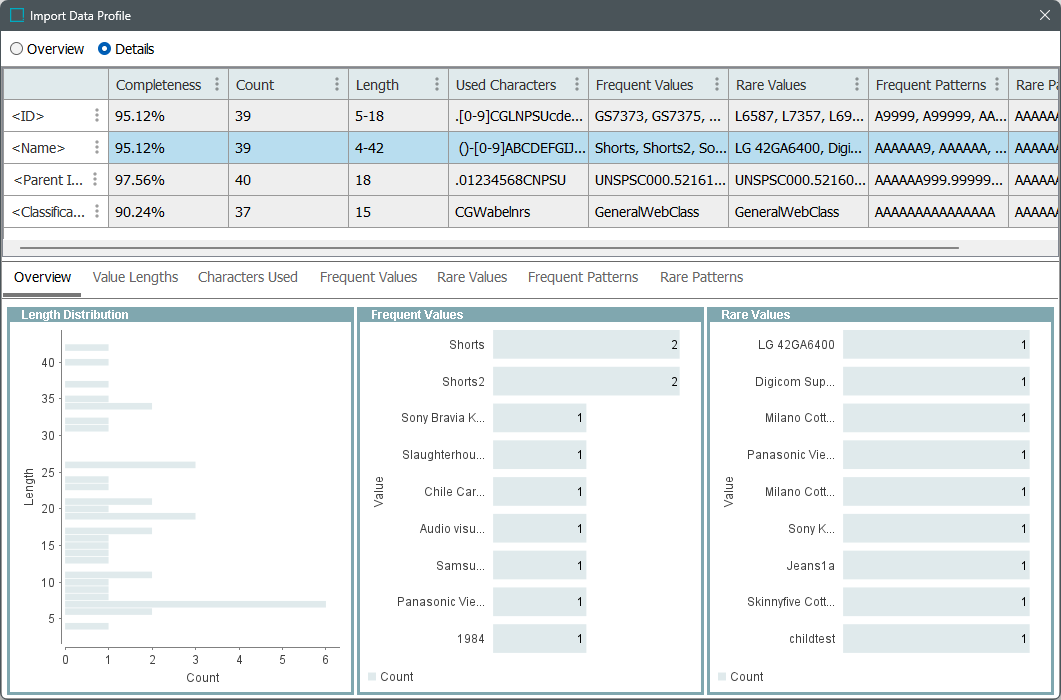The height and width of the screenshot is (700, 1061).
Task: Click the childtest bar in Rare Values
Action: click(x=936, y=638)
